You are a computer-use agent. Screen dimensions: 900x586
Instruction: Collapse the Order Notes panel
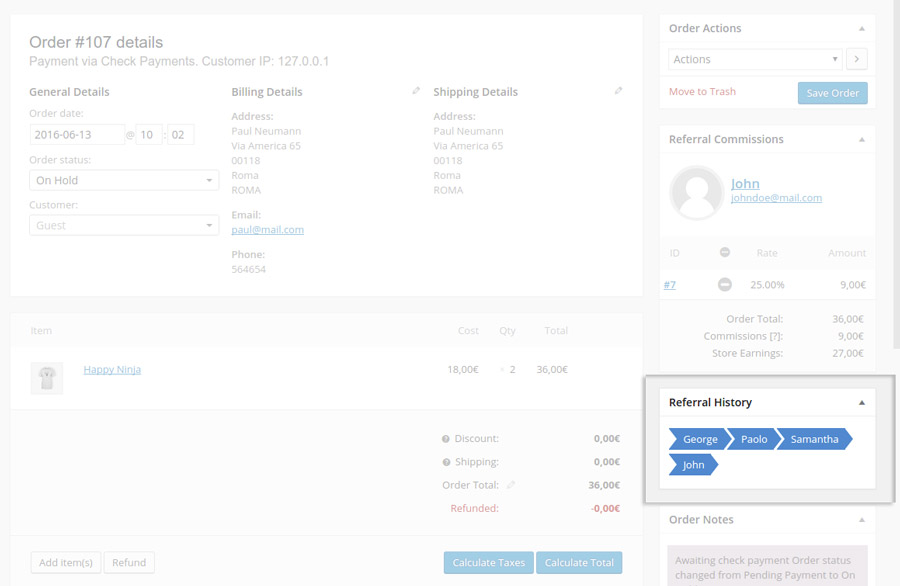[862, 520]
